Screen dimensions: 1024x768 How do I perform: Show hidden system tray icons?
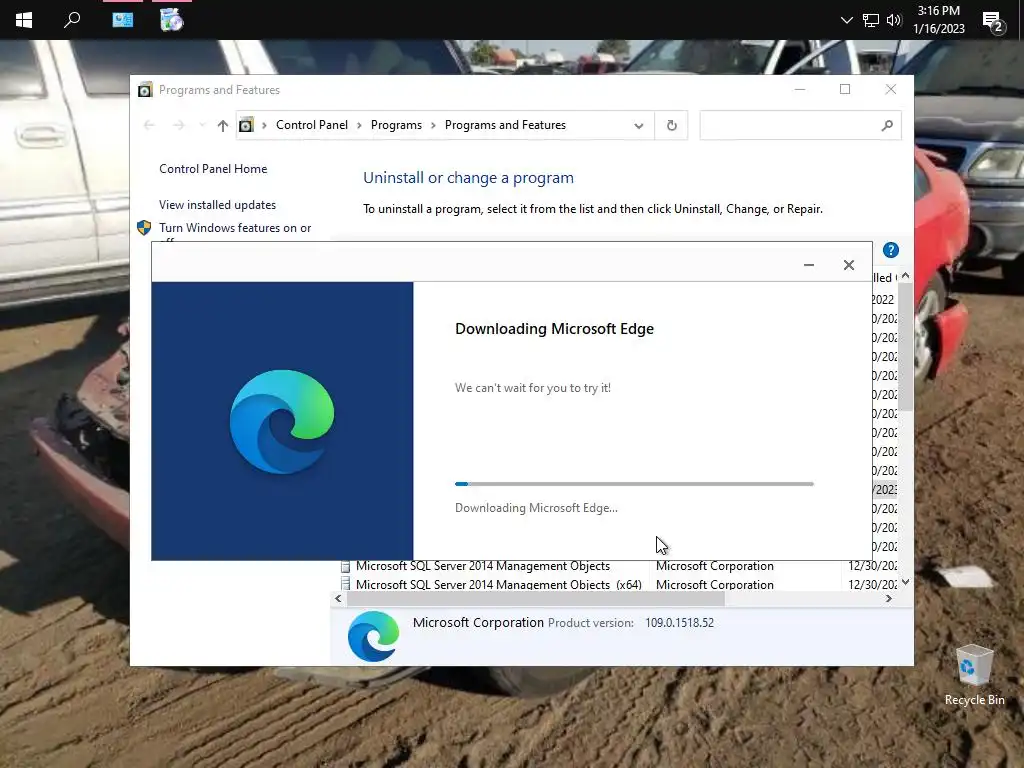click(x=846, y=20)
